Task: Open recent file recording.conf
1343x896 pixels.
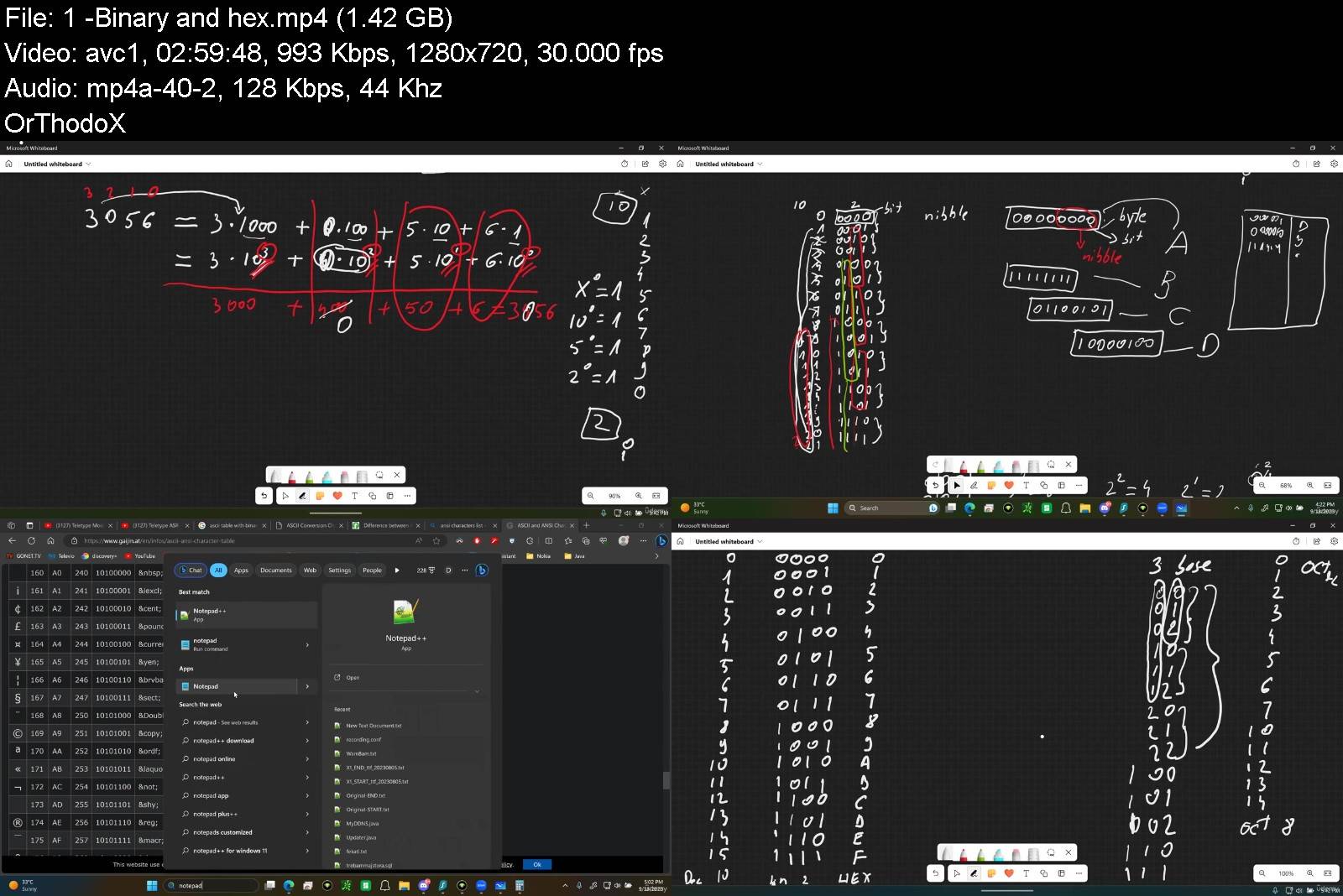Action: [x=363, y=740]
